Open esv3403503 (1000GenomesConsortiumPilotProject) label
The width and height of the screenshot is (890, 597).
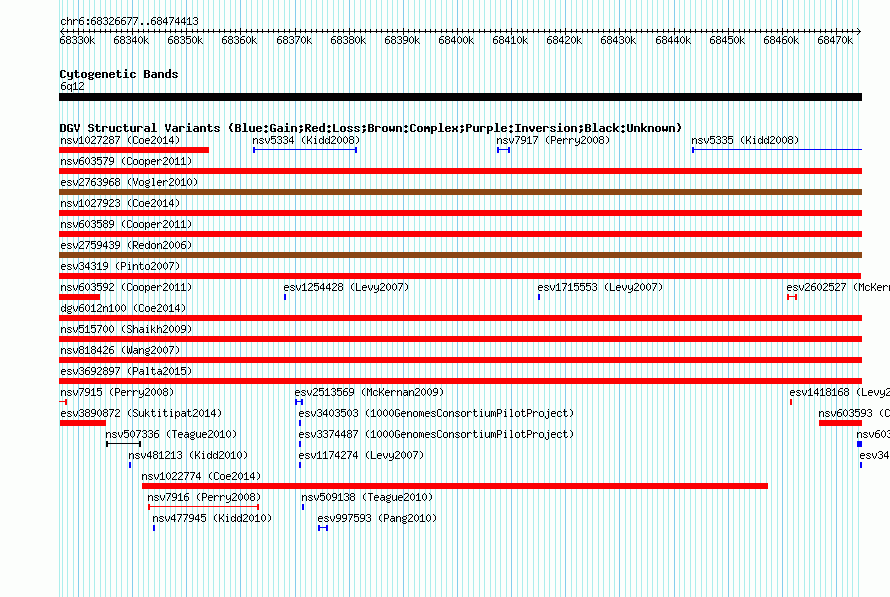436,413
